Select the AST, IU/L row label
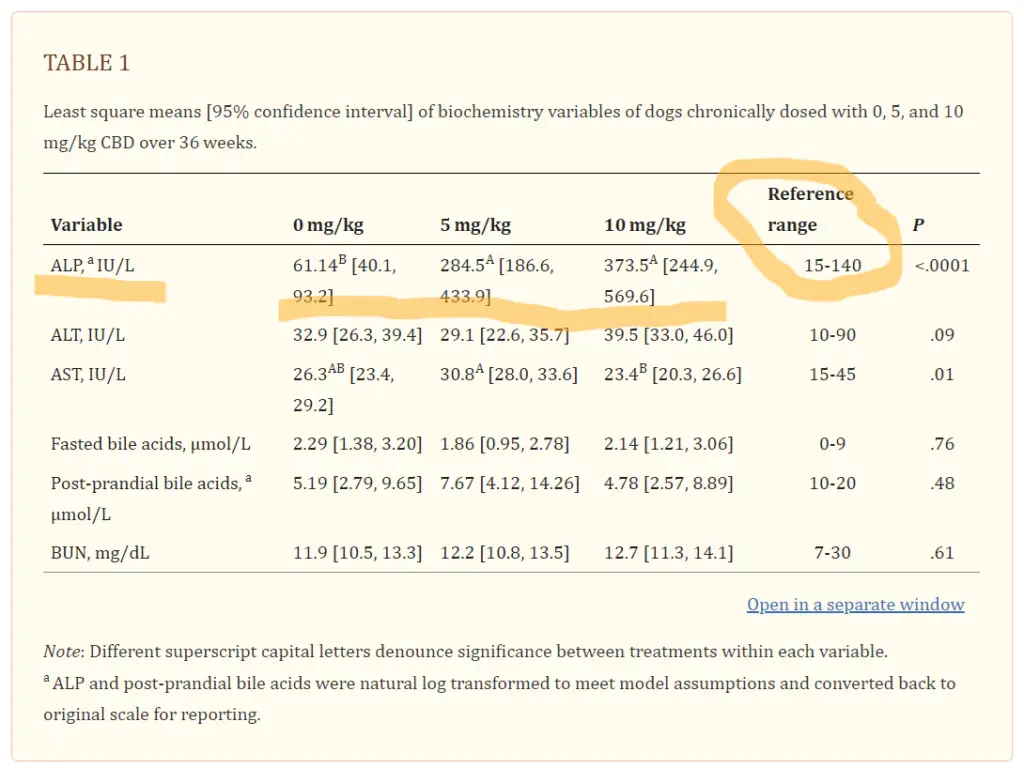 coord(88,375)
